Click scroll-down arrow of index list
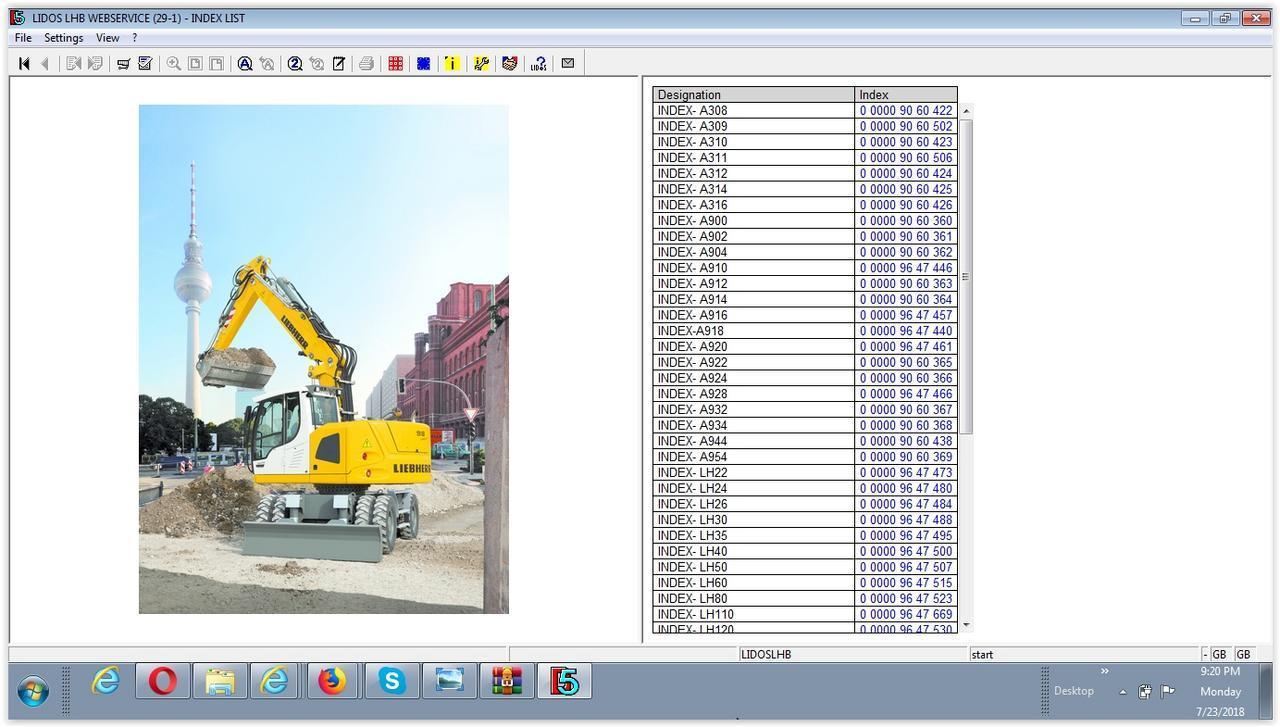Screen dimensions: 1280x727 pyautogui.click(x=966, y=625)
